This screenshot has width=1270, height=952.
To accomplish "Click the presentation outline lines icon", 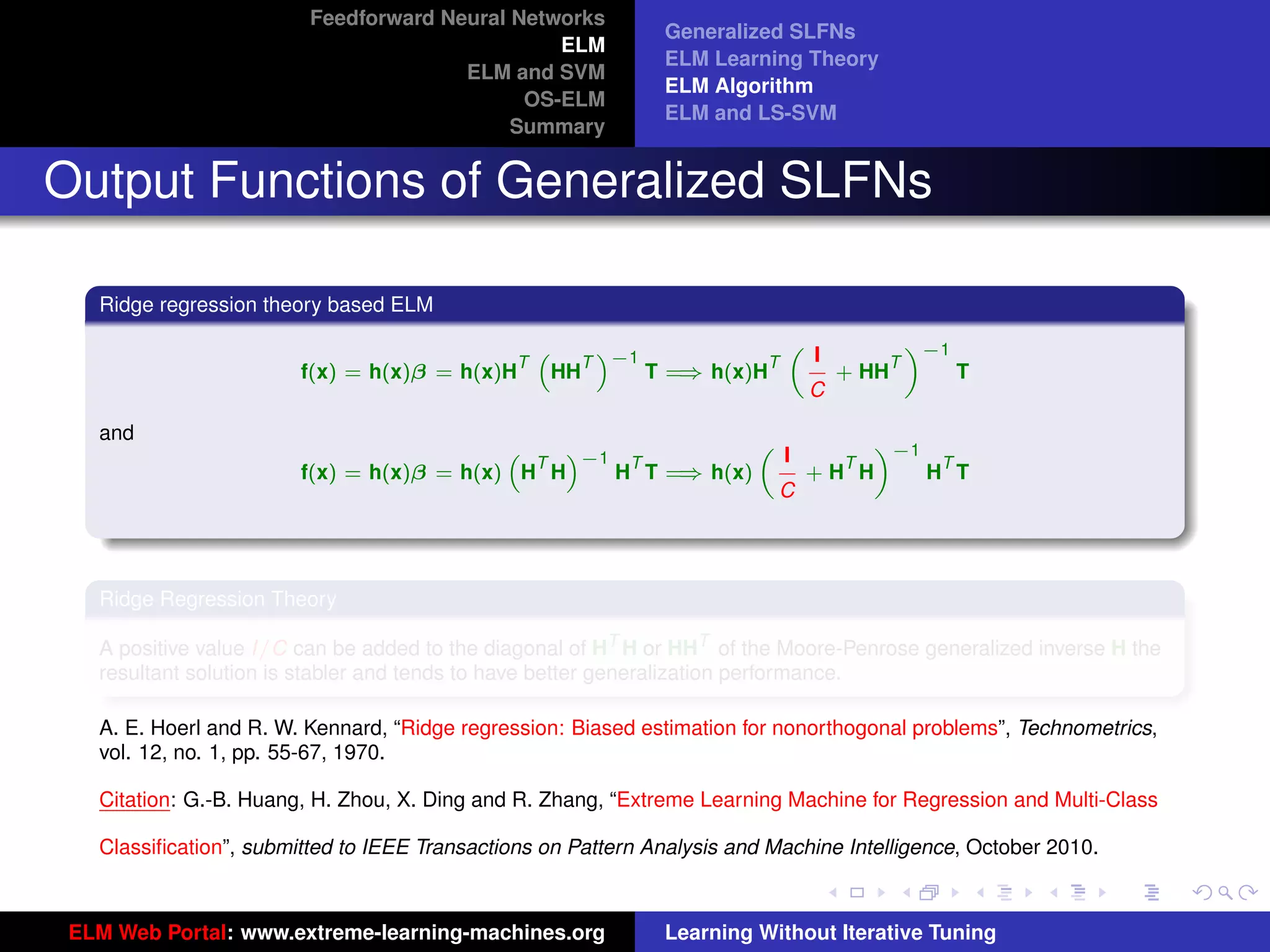I will (1152, 892).
